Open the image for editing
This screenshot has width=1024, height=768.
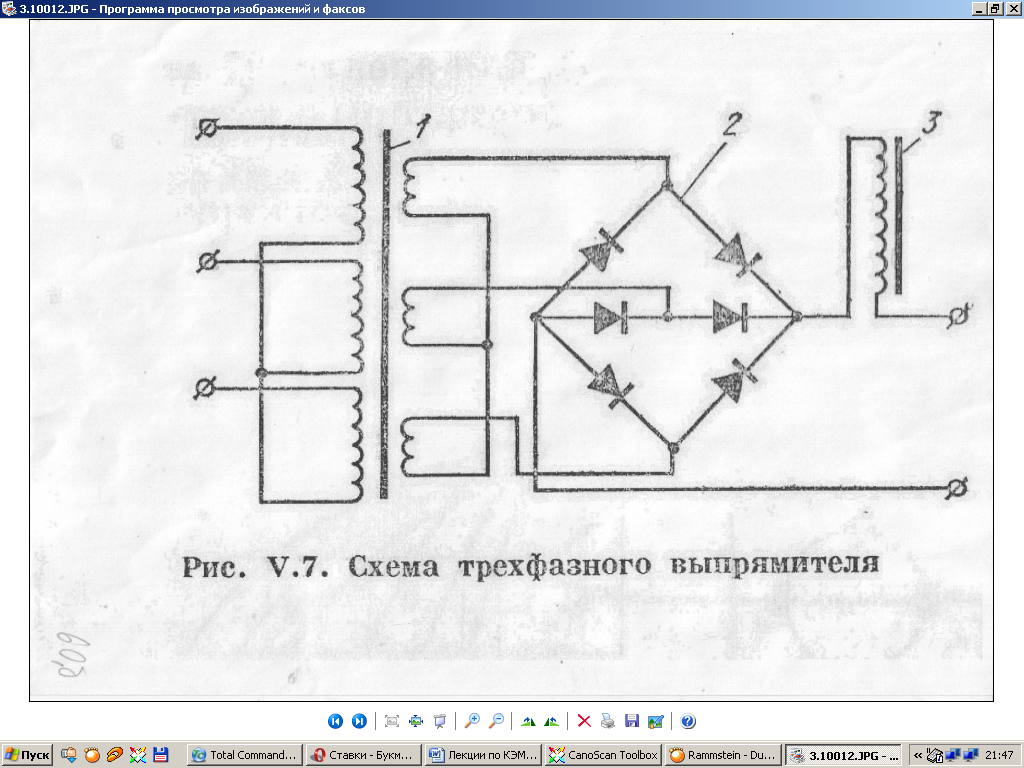coord(656,721)
